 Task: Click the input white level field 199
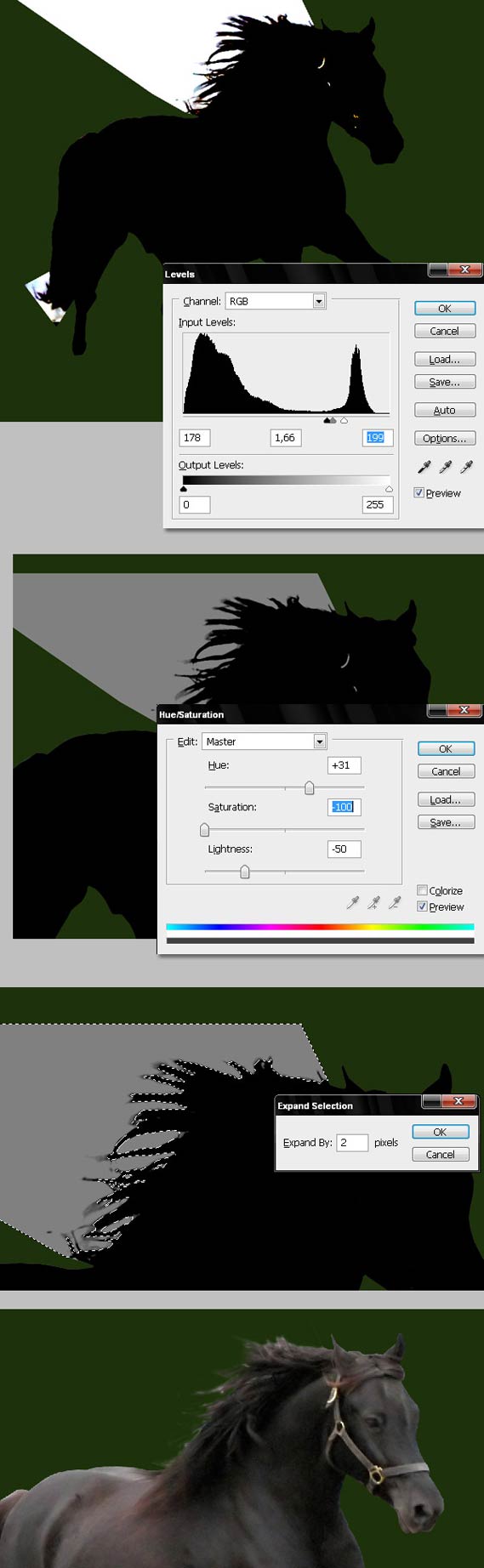point(377,438)
